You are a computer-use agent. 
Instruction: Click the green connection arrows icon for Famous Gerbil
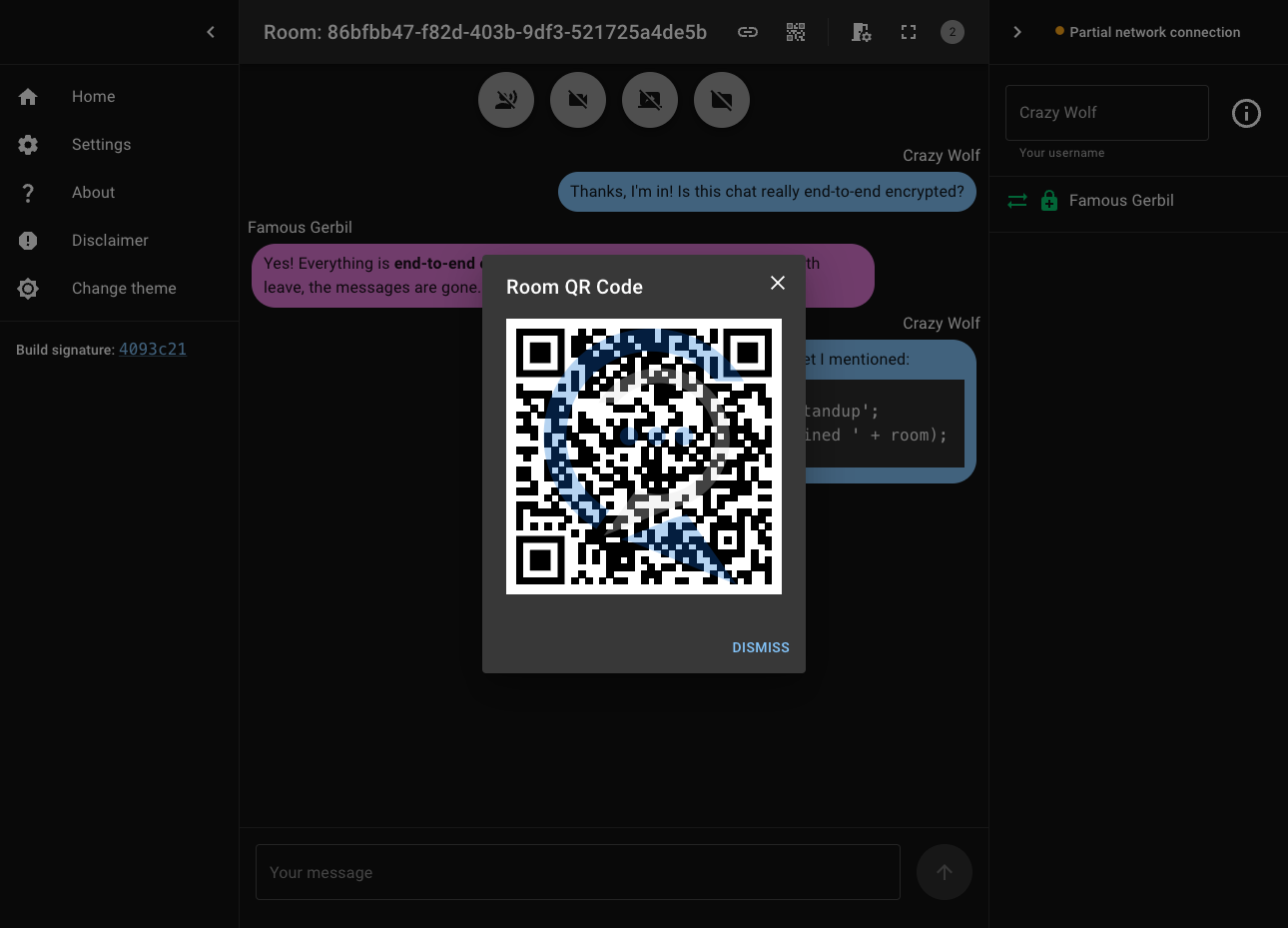coord(1017,201)
